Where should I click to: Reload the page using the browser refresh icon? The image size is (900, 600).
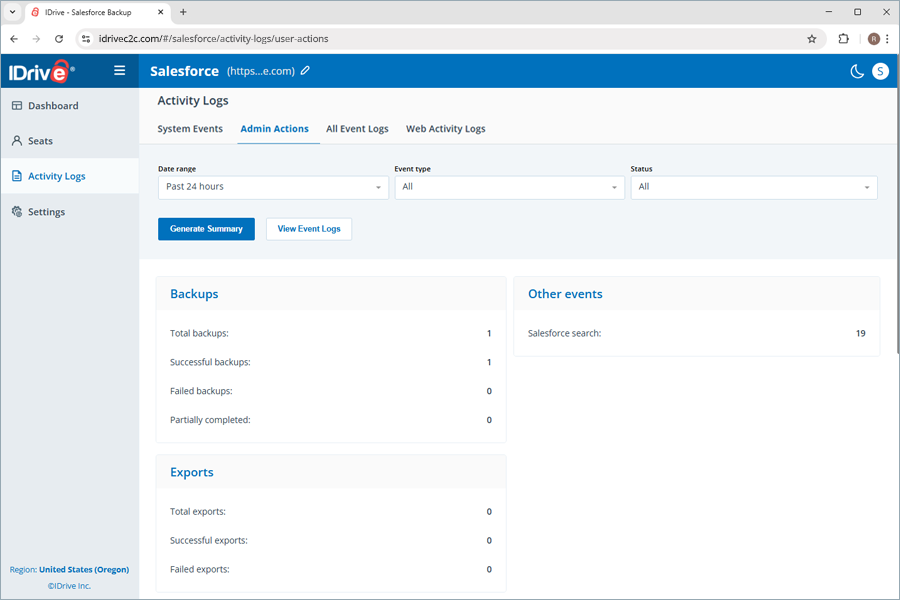pos(59,39)
